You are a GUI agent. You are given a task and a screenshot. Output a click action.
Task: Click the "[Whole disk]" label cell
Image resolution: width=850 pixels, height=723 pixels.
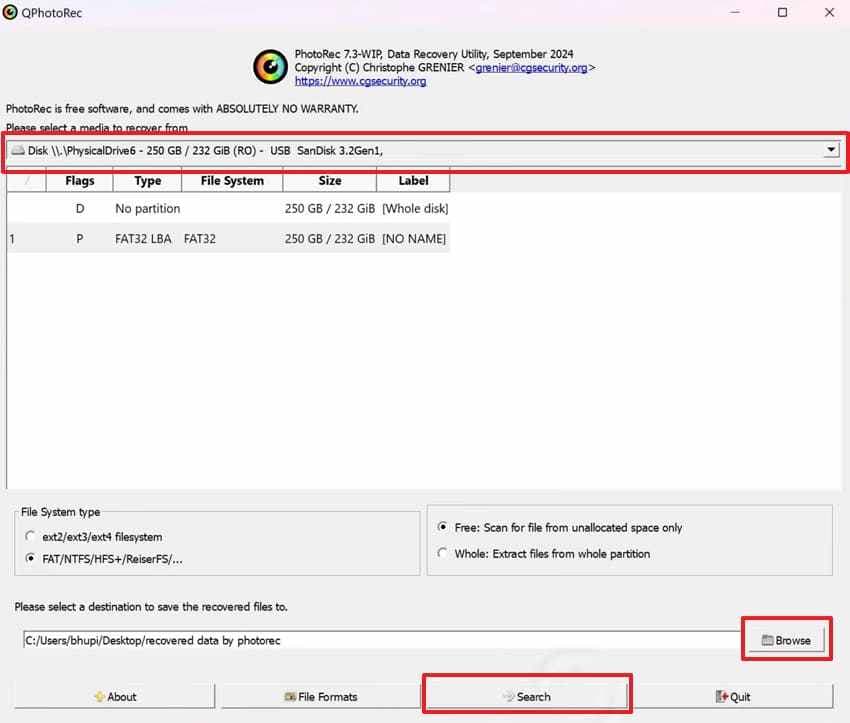click(415, 209)
